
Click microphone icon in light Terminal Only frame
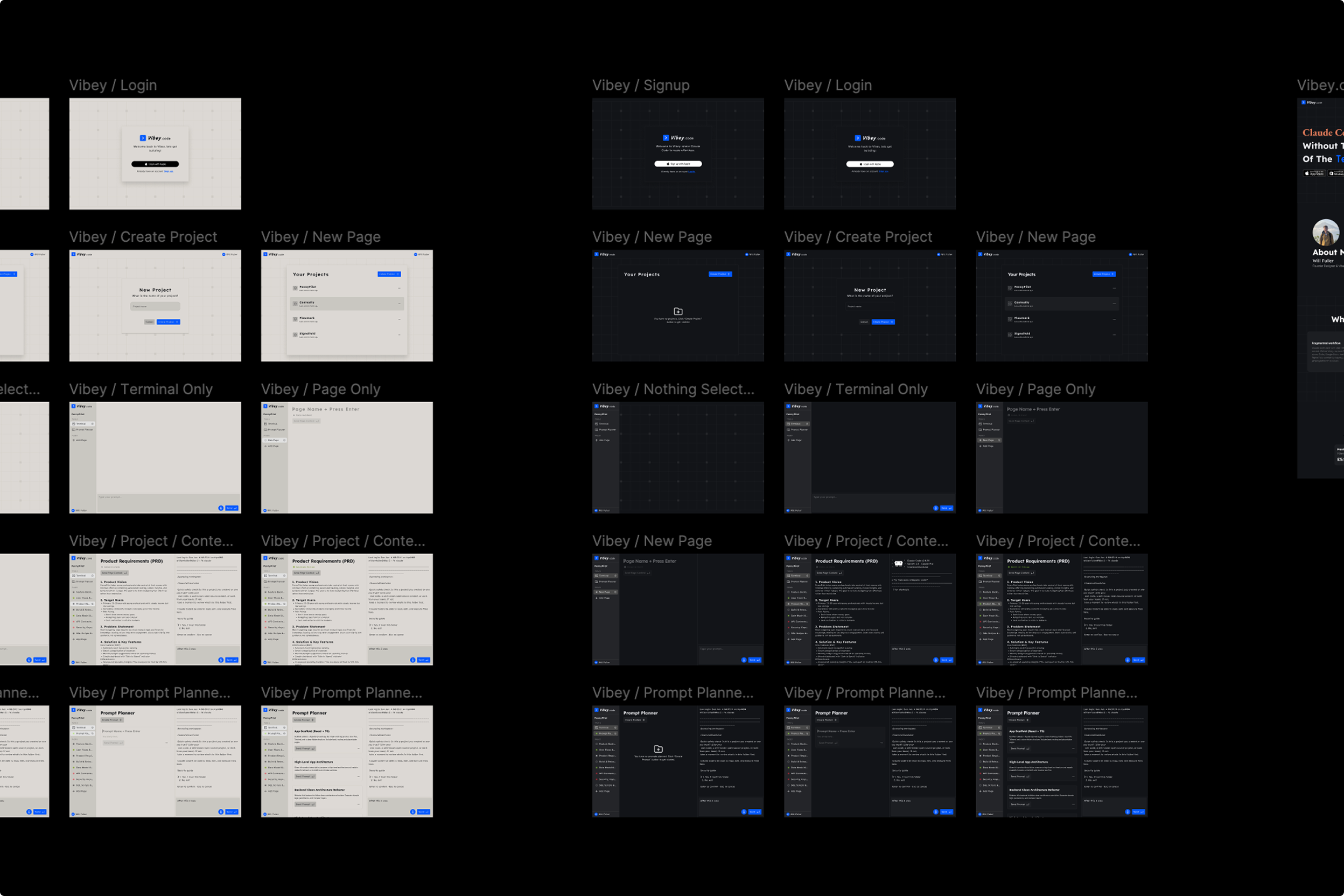coord(221,508)
